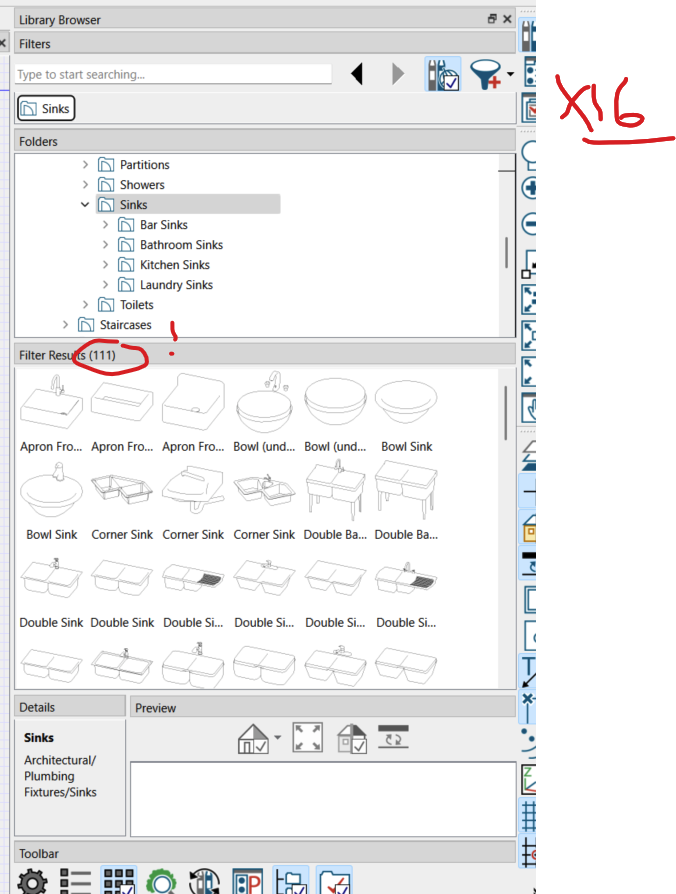
Task: Select the Bar Sinks folder
Action: click(153, 225)
